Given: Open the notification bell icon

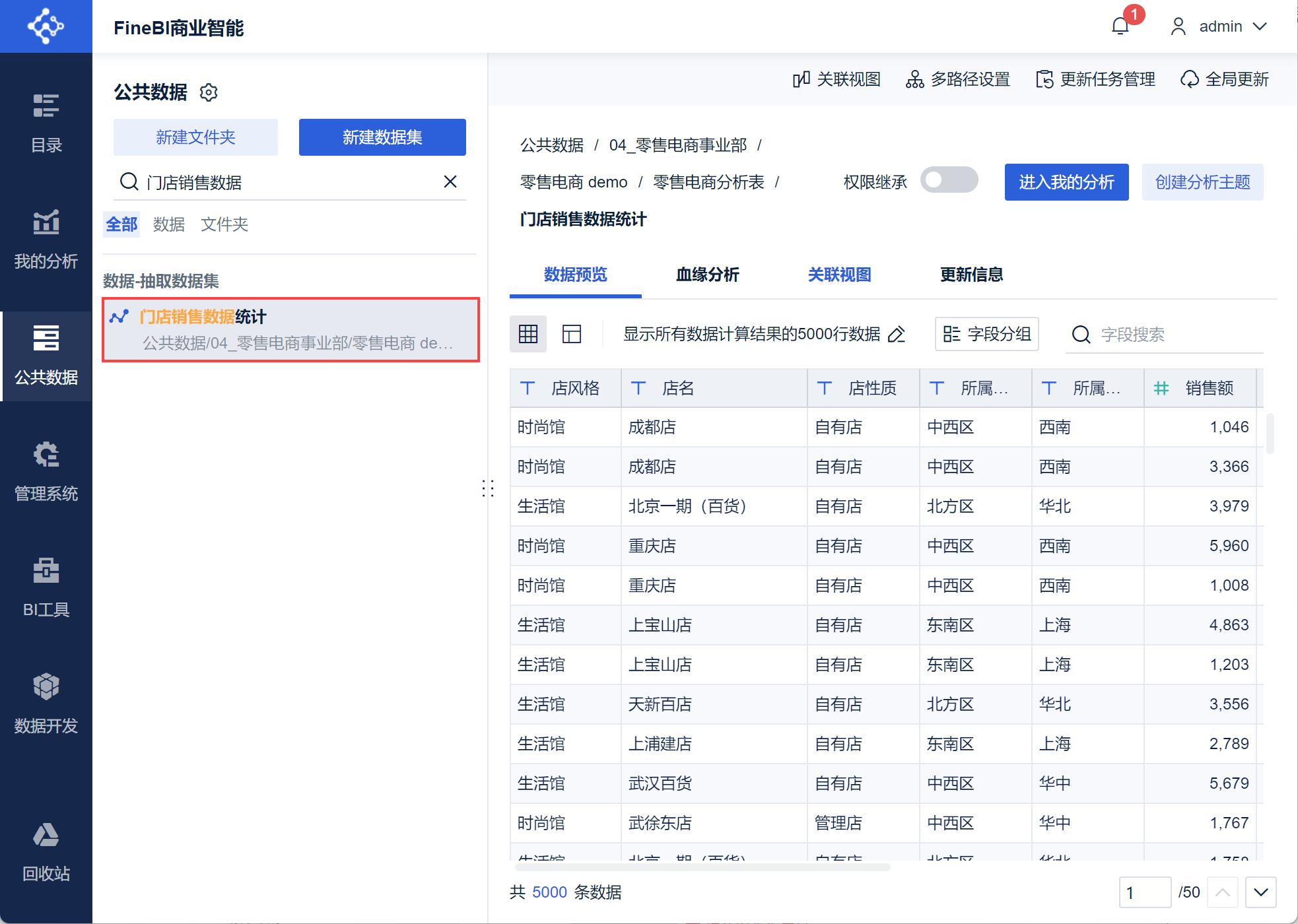Looking at the screenshot, I should (1120, 26).
